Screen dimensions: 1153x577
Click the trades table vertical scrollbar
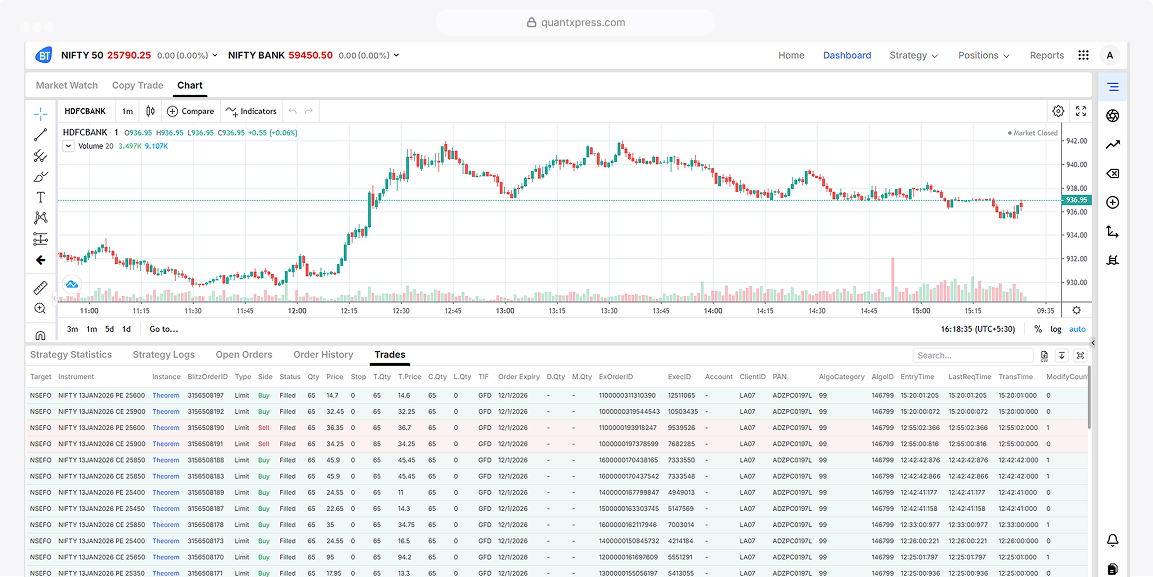click(1089, 398)
